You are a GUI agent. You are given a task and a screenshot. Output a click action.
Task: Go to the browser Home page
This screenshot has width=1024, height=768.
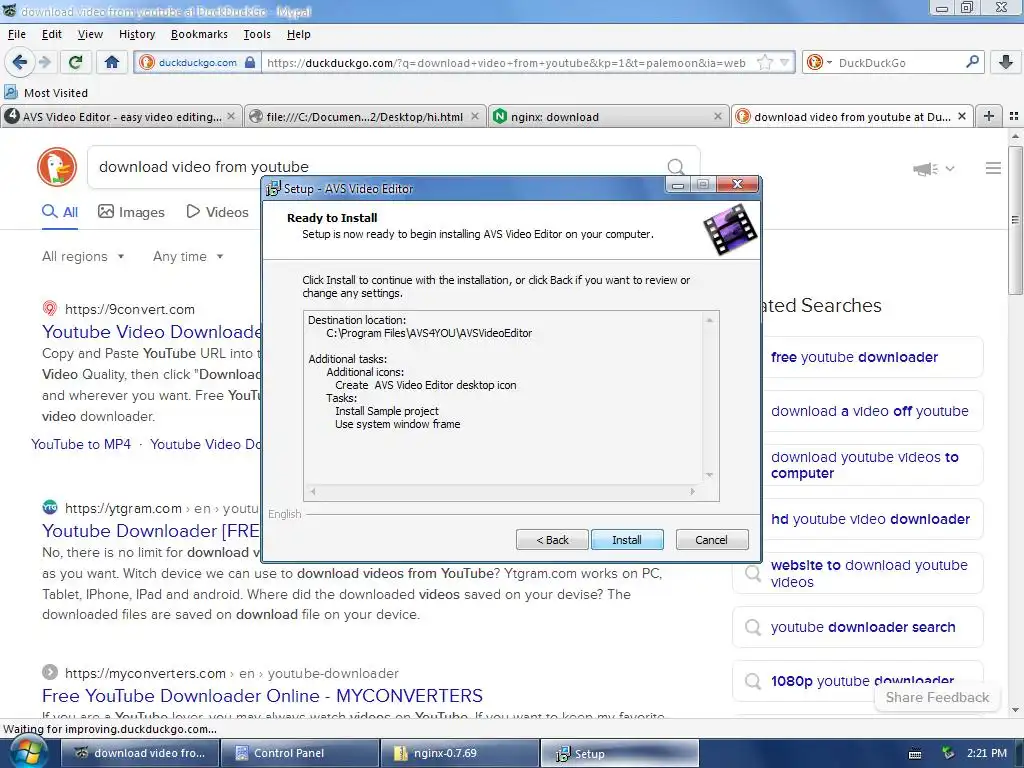coord(112,62)
